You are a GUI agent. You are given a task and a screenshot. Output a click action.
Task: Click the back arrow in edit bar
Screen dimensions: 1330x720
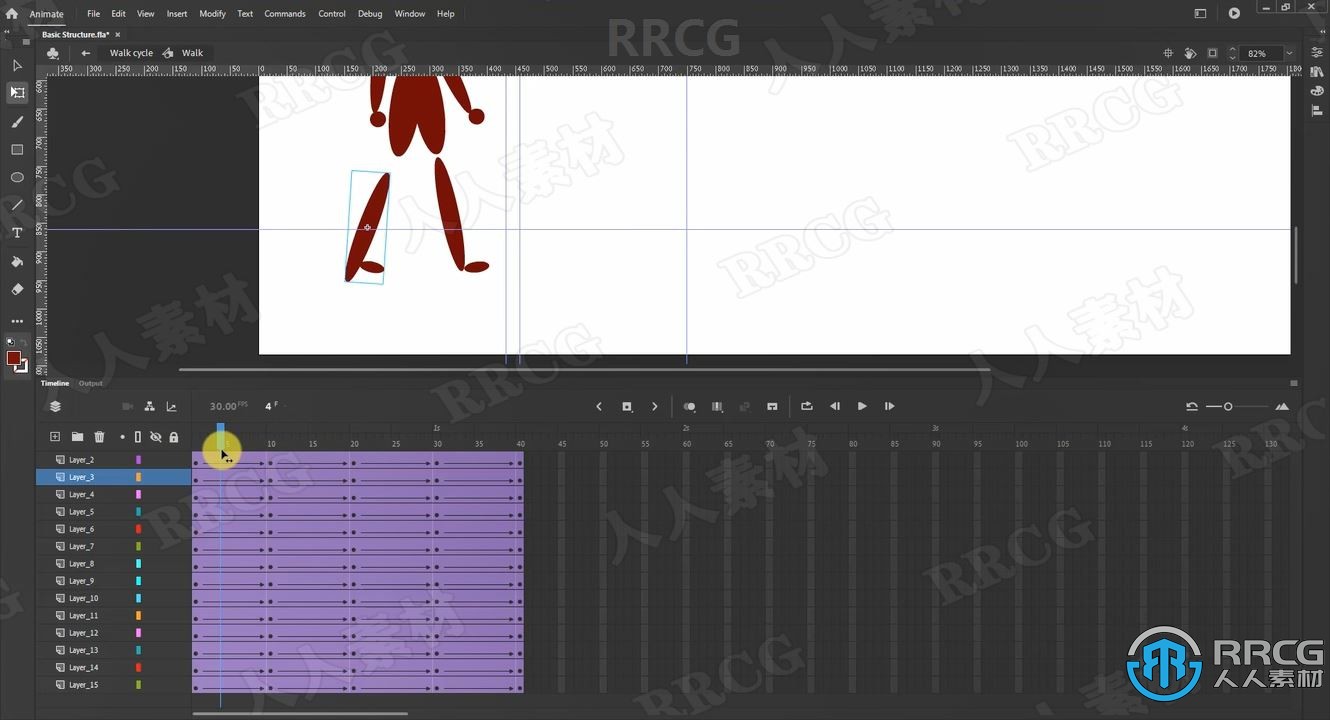[86, 53]
